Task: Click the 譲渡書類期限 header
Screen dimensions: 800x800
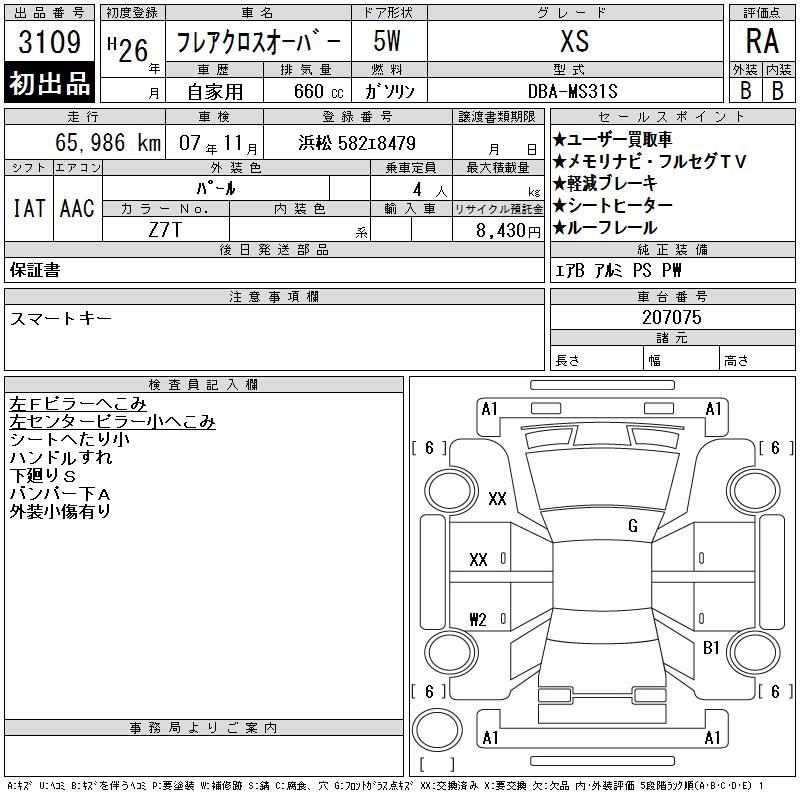Action: click(x=497, y=117)
